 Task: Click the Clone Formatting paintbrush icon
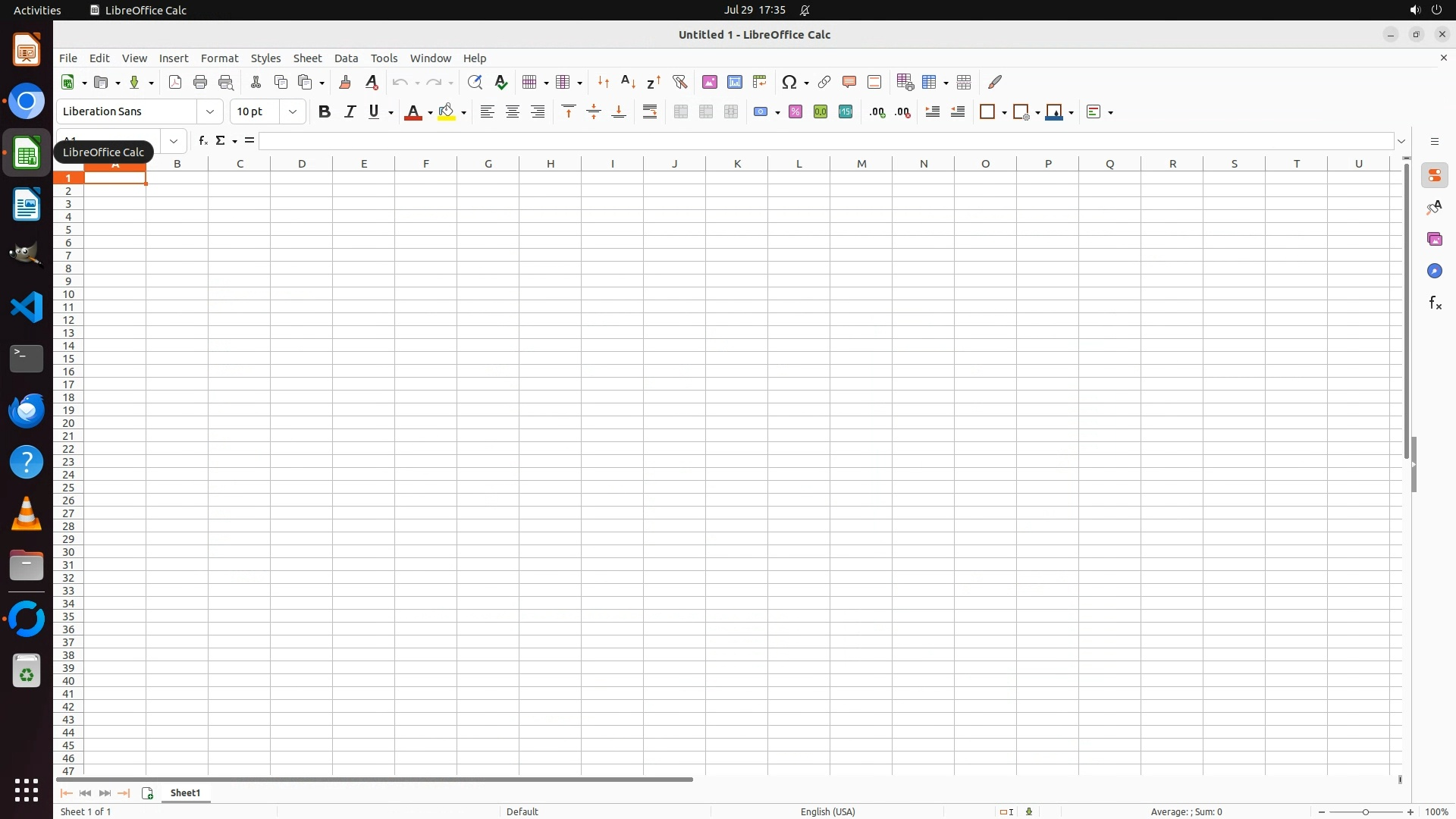345,82
